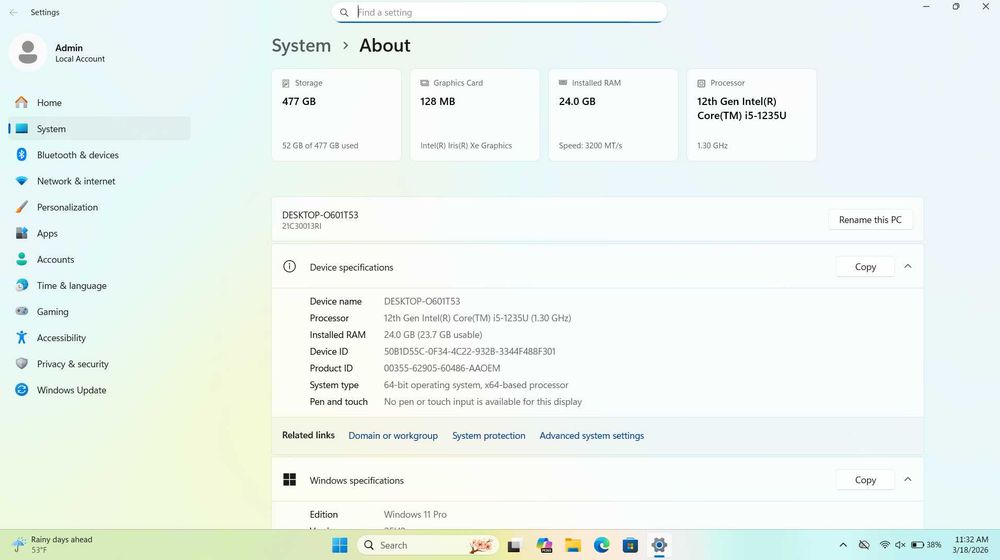Copy the Windows specifications
1000x560 pixels.
pyautogui.click(x=865, y=480)
